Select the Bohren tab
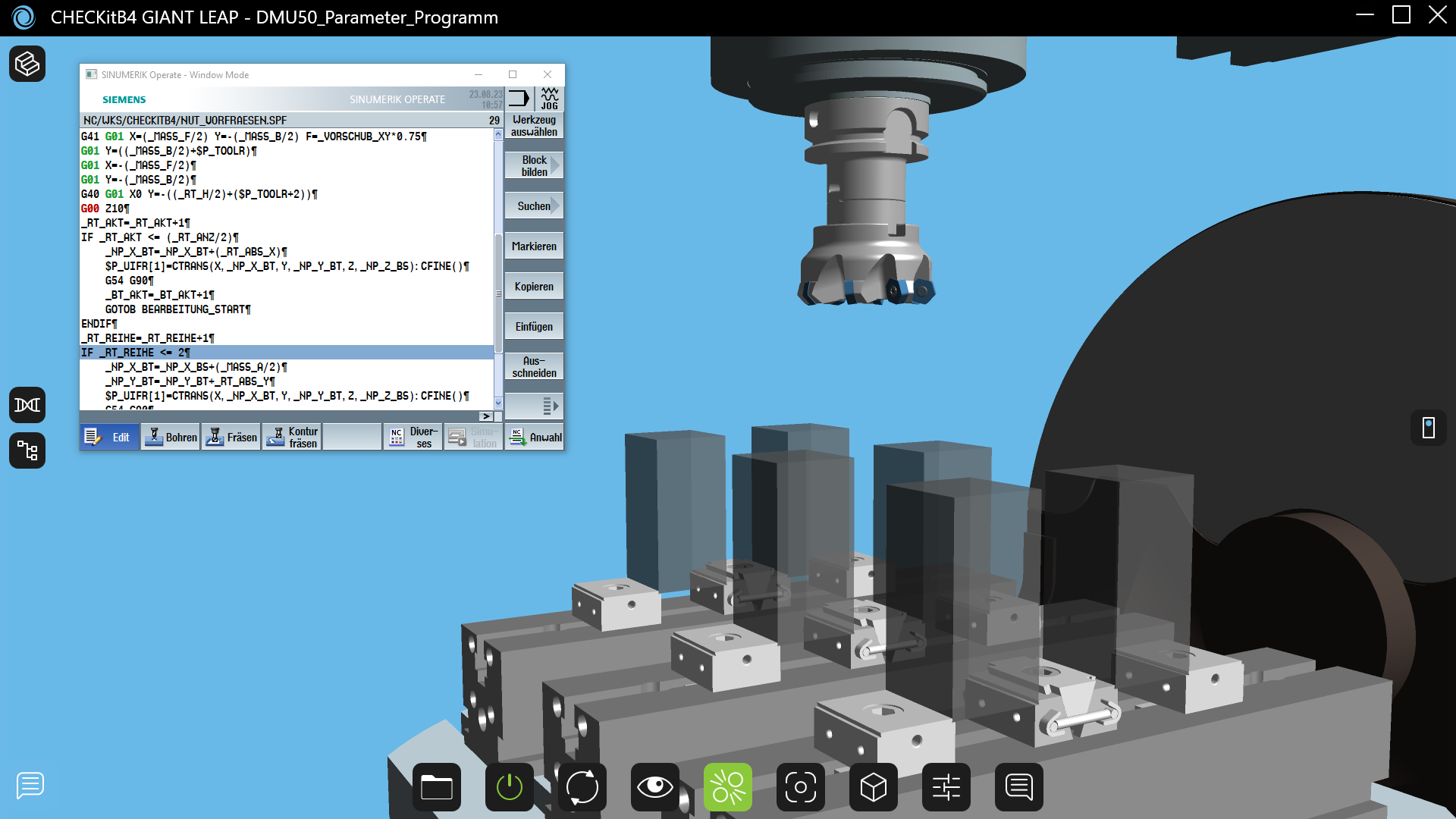The image size is (1456, 819). tap(171, 438)
